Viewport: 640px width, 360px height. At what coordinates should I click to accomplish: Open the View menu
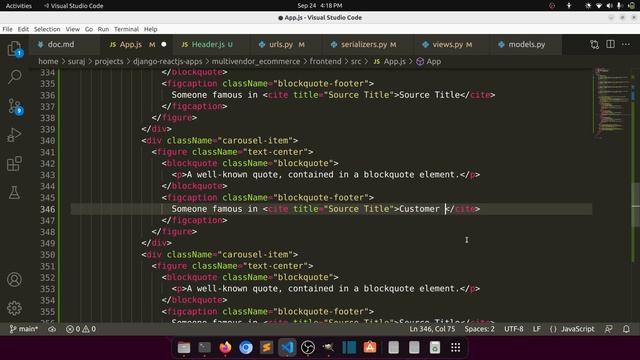tap(73, 29)
